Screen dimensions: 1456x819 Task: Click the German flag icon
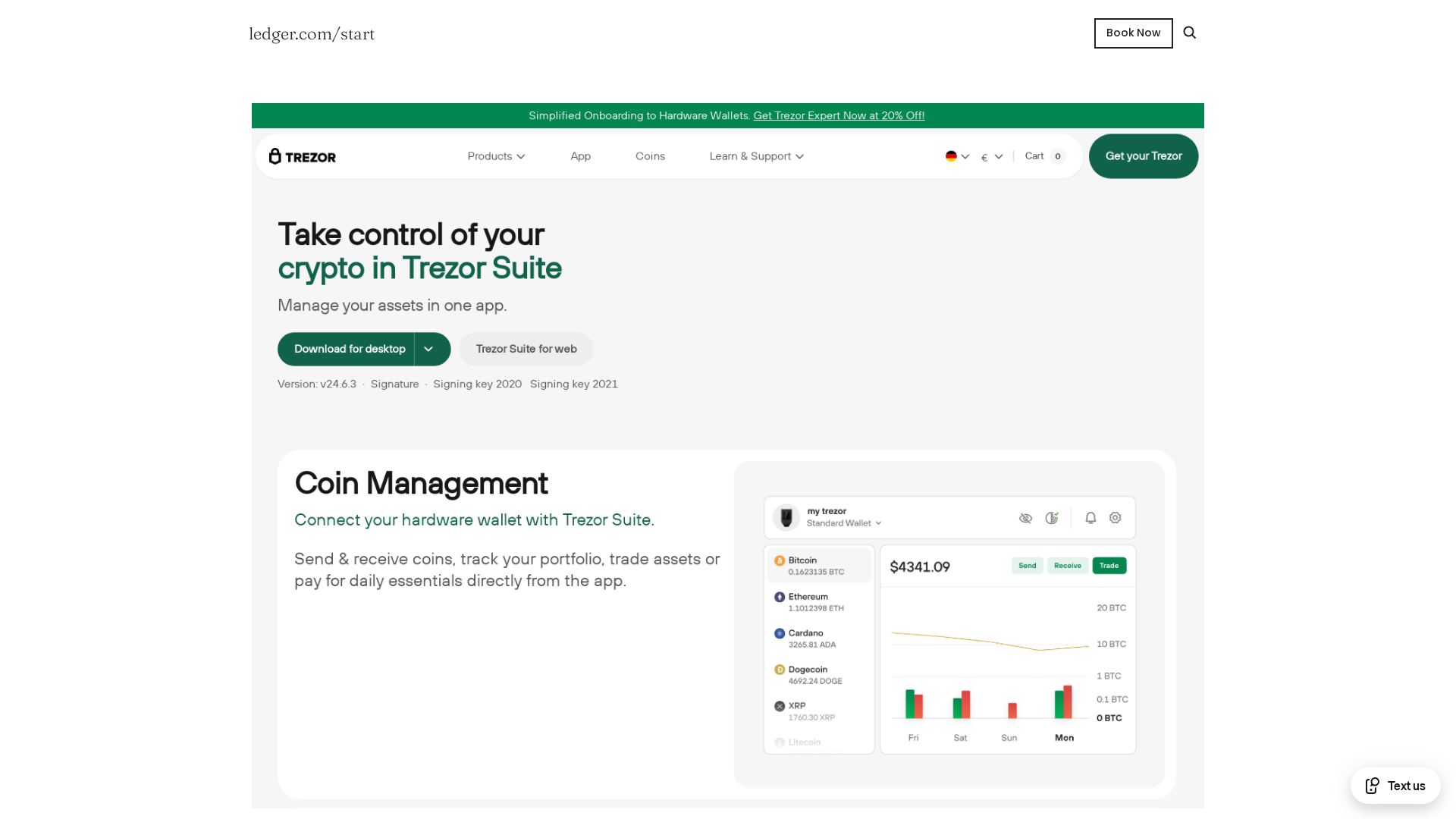pyautogui.click(x=951, y=156)
